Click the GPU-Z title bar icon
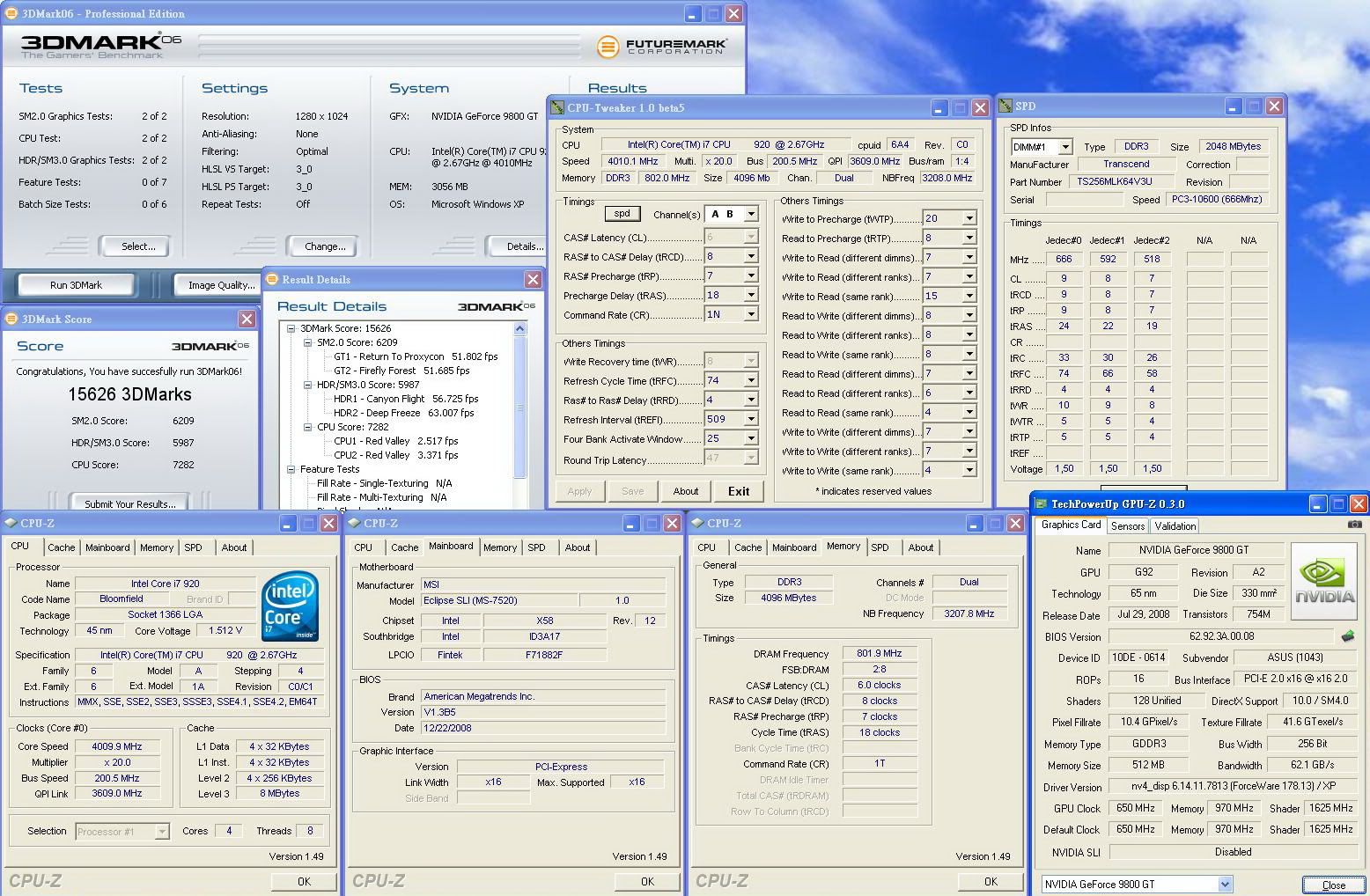1370x896 pixels. (x=1042, y=504)
